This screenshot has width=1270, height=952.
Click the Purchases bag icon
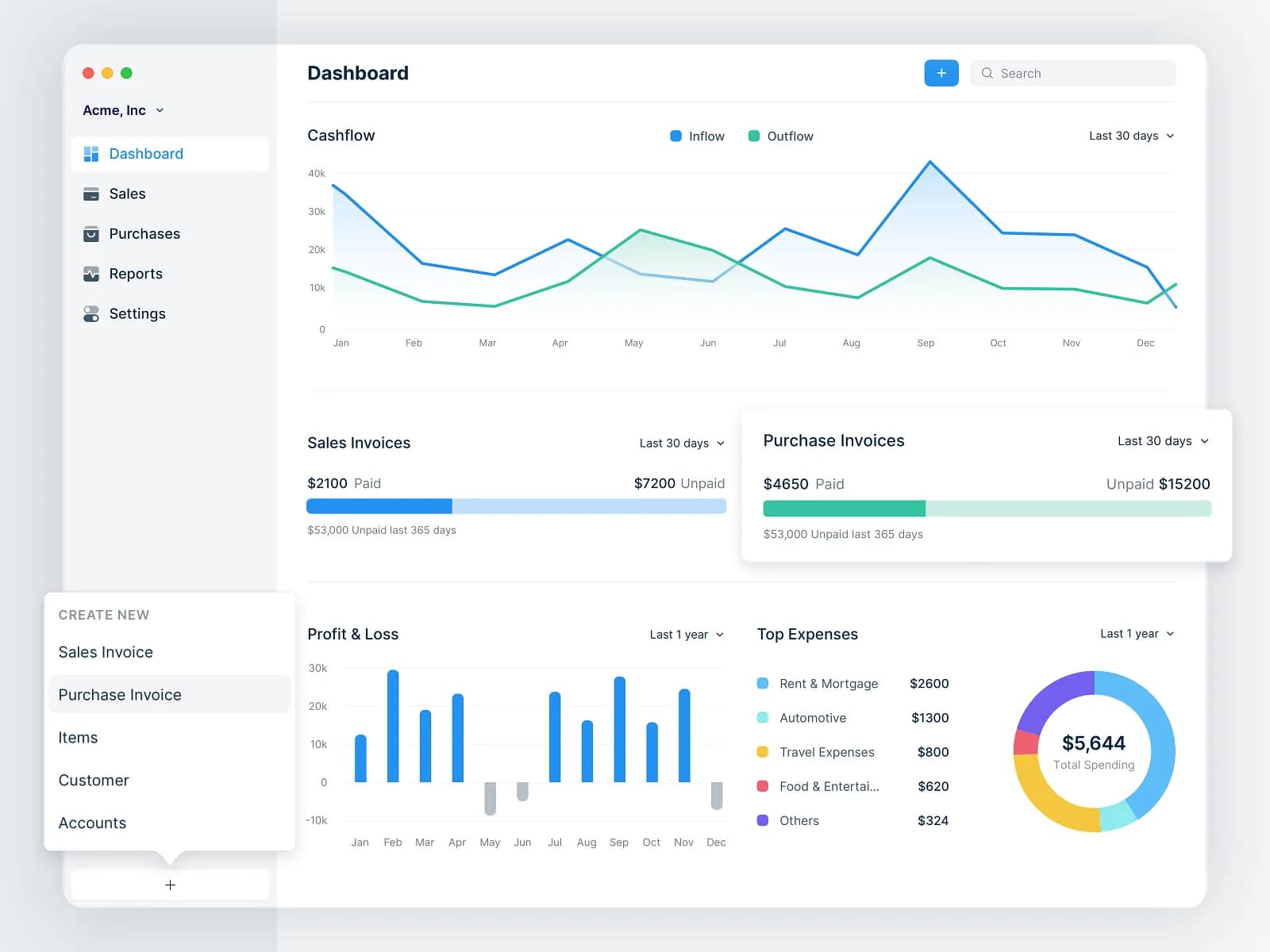coord(92,233)
